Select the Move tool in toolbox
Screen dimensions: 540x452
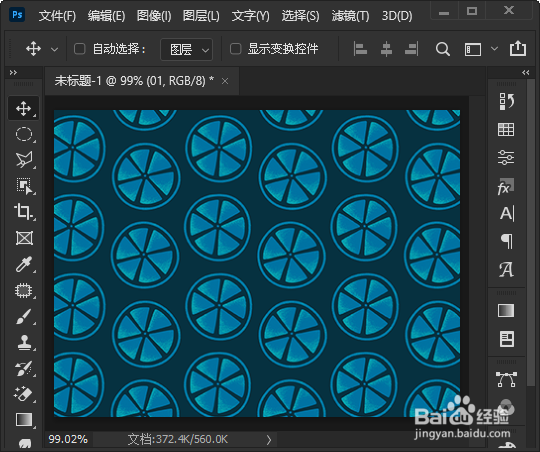click(x=23, y=109)
